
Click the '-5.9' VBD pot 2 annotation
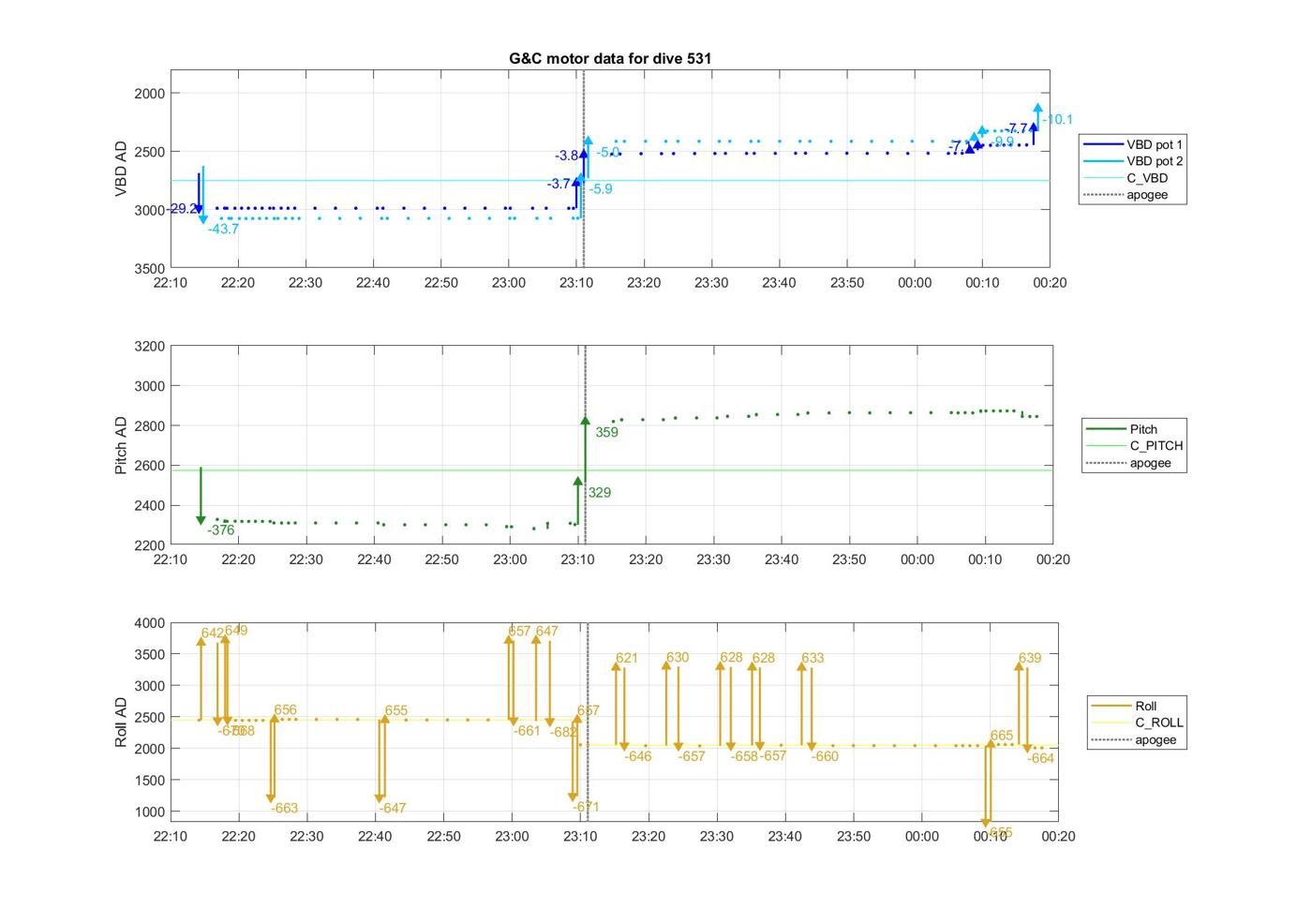[x=601, y=188]
